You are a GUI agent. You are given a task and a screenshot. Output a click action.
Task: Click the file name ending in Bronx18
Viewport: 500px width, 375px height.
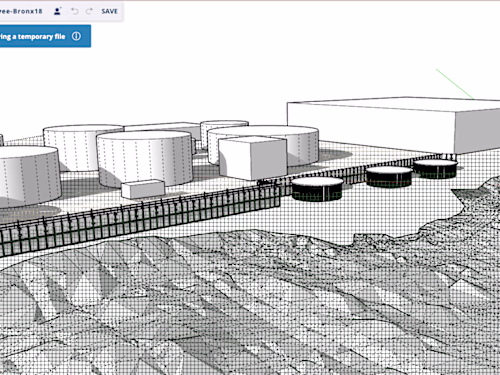pyautogui.click(x=21, y=11)
